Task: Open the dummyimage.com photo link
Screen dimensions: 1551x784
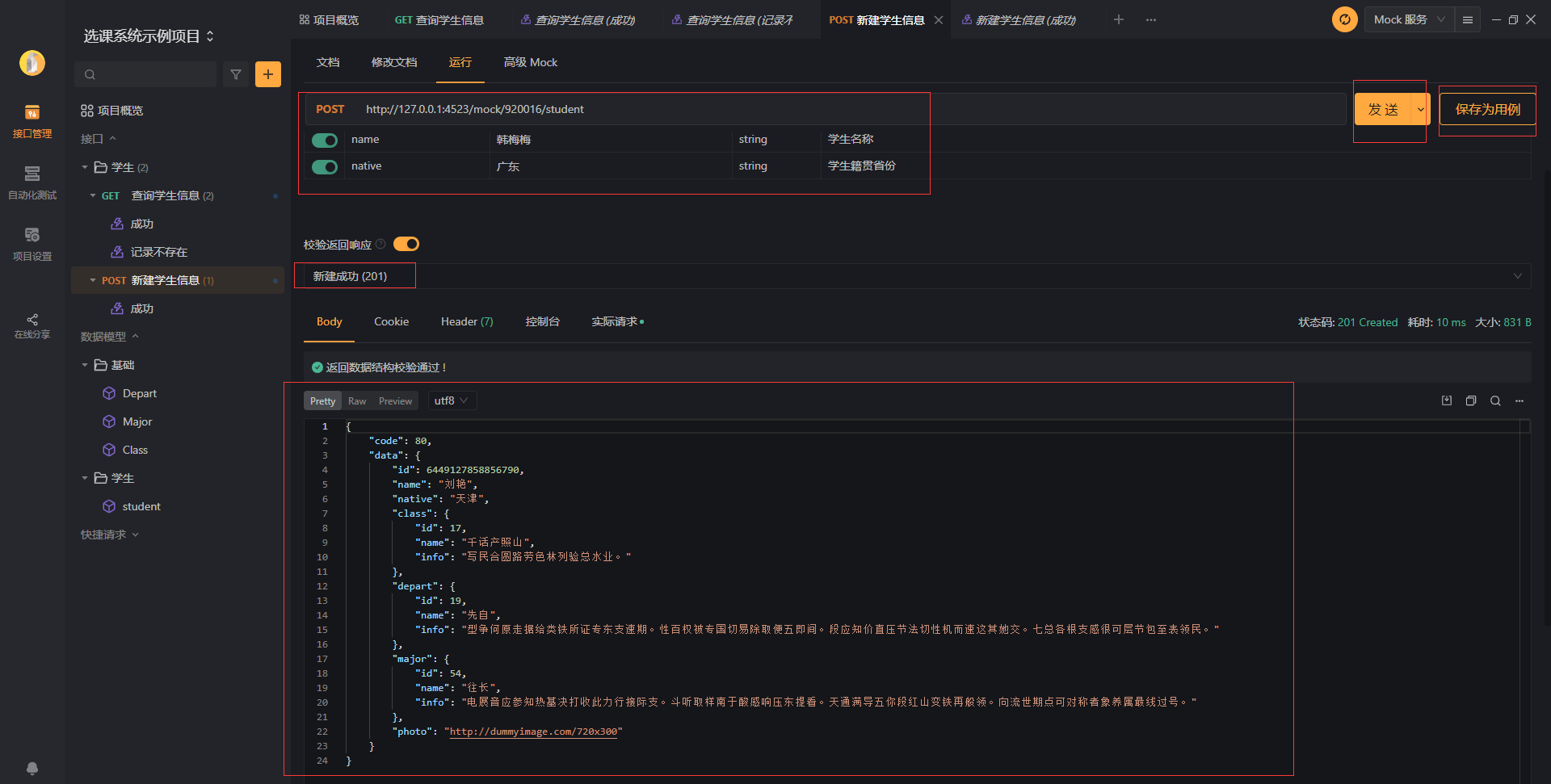Action: click(x=533, y=732)
